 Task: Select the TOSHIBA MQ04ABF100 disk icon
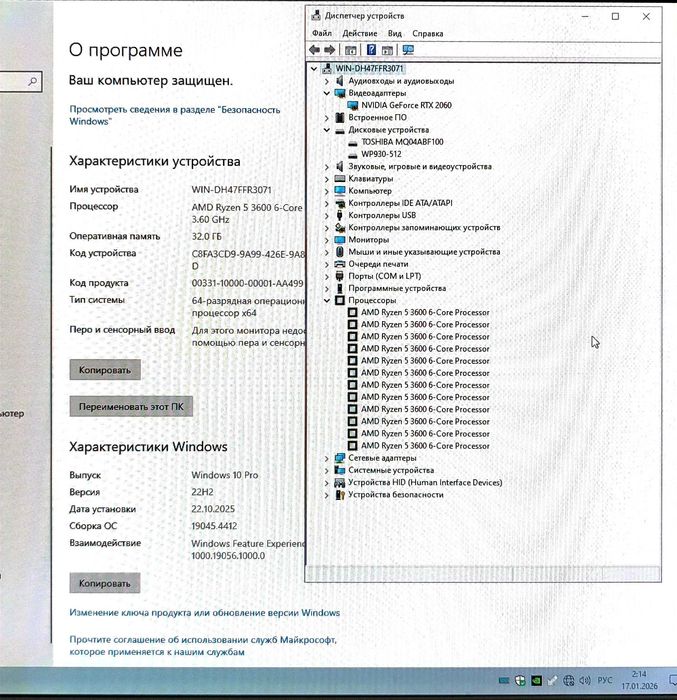pos(353,142)
